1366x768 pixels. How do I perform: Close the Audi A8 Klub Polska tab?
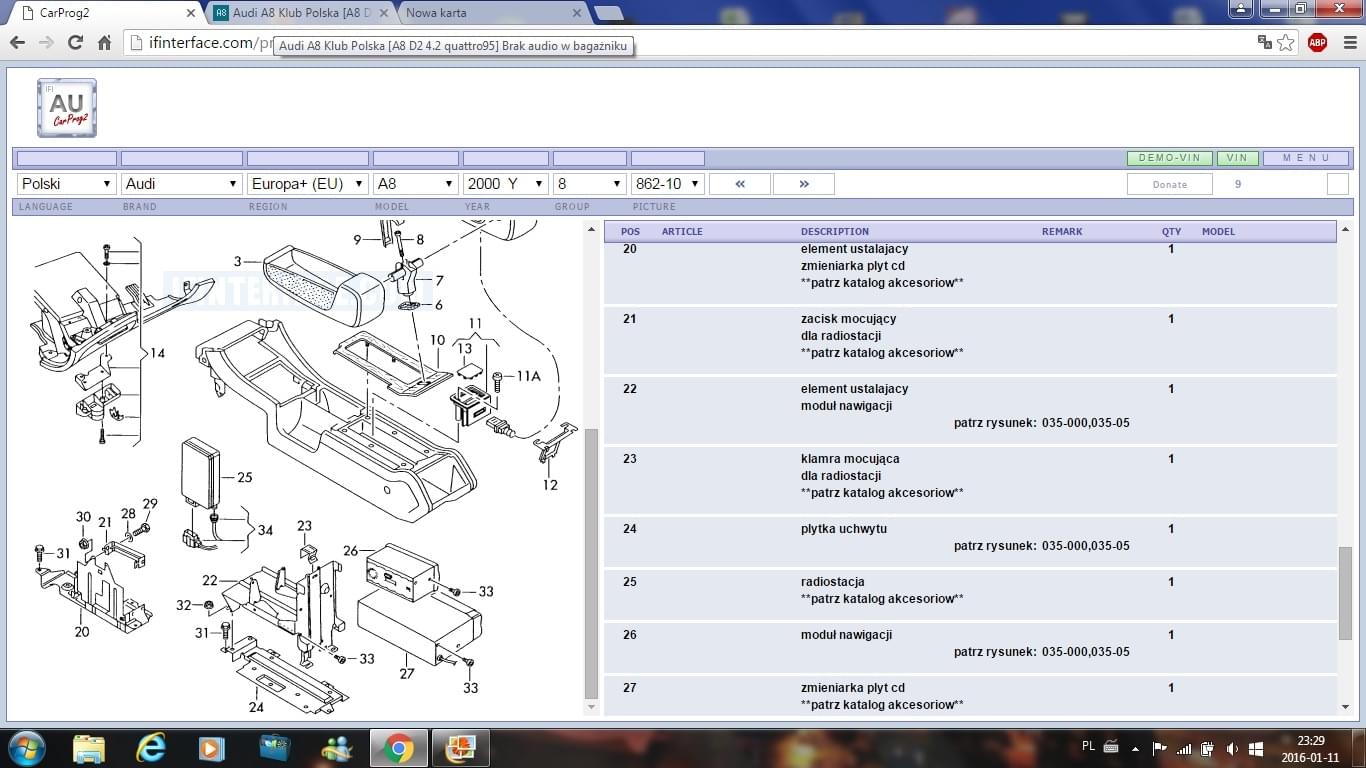point(384,13)
